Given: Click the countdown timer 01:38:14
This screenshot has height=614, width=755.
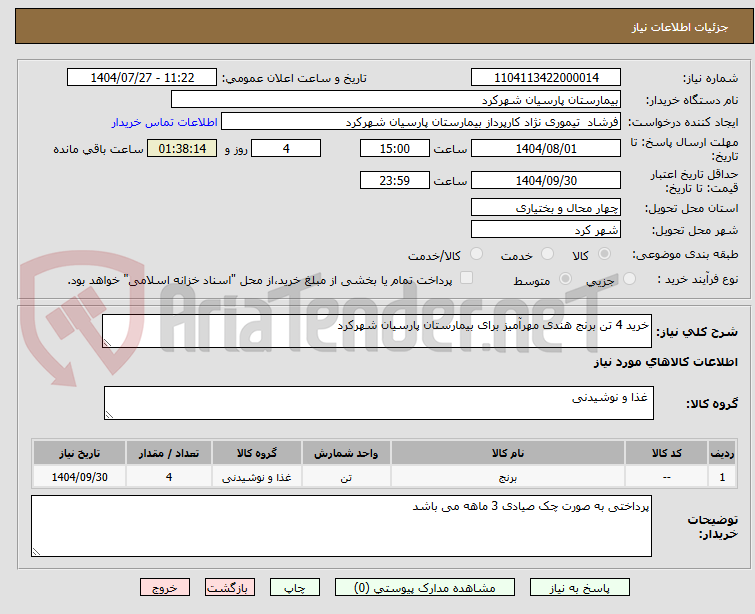Looking at the screenshot, I should tap(182, 148).
